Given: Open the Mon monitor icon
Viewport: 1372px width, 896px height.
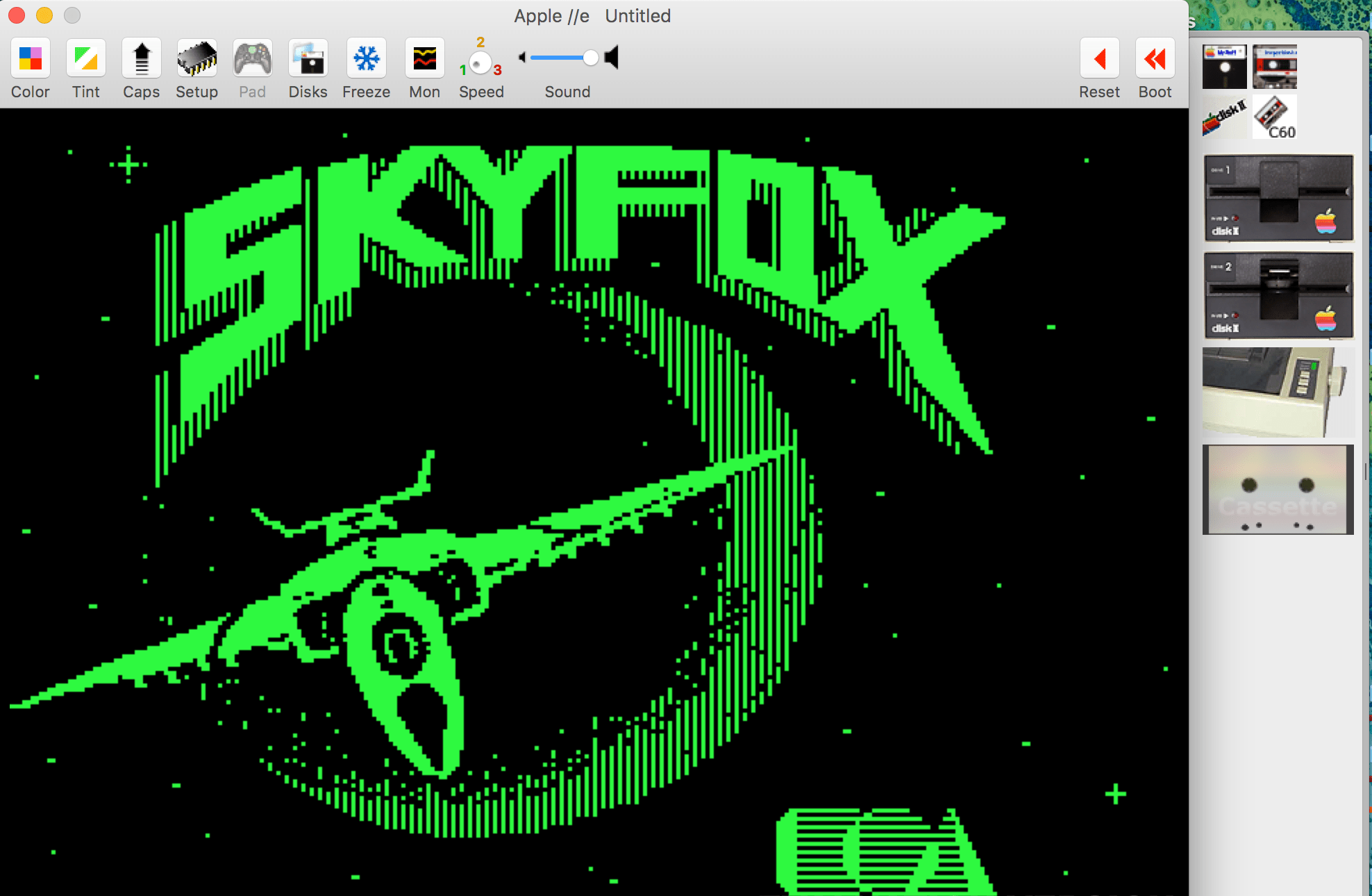Looking at the screenshot, I should tap(424, 59).
